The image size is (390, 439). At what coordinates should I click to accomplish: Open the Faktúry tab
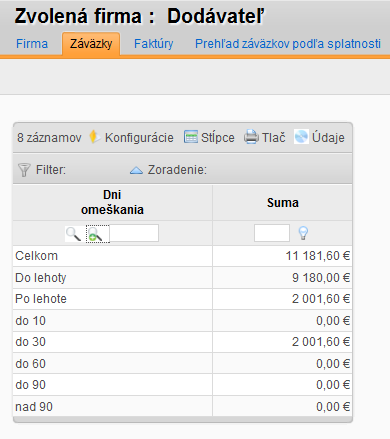(154, 44)
